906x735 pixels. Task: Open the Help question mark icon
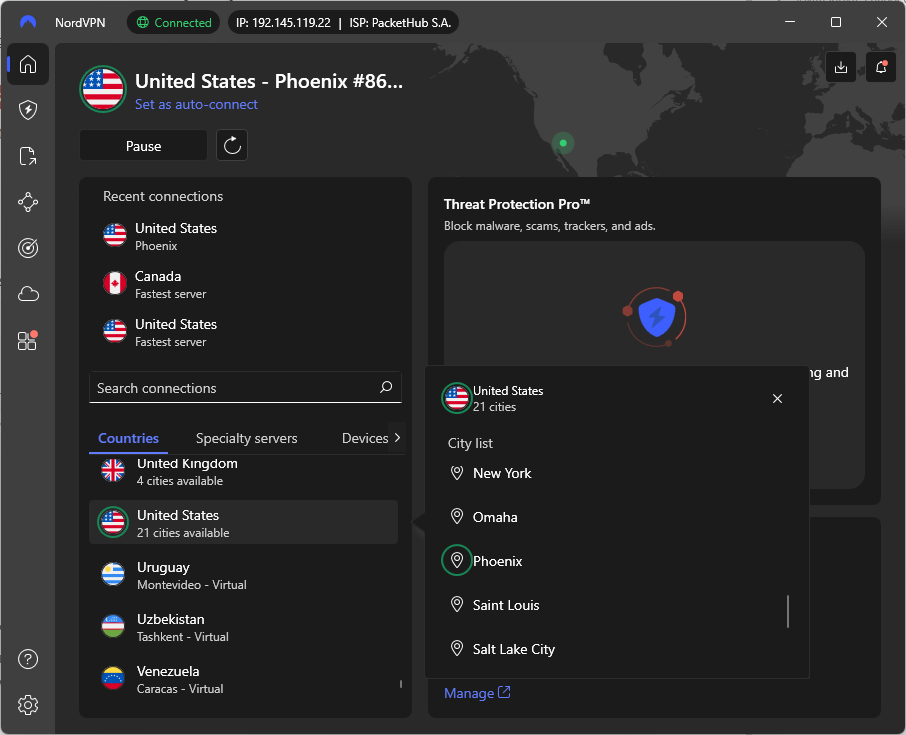[28, 659]
